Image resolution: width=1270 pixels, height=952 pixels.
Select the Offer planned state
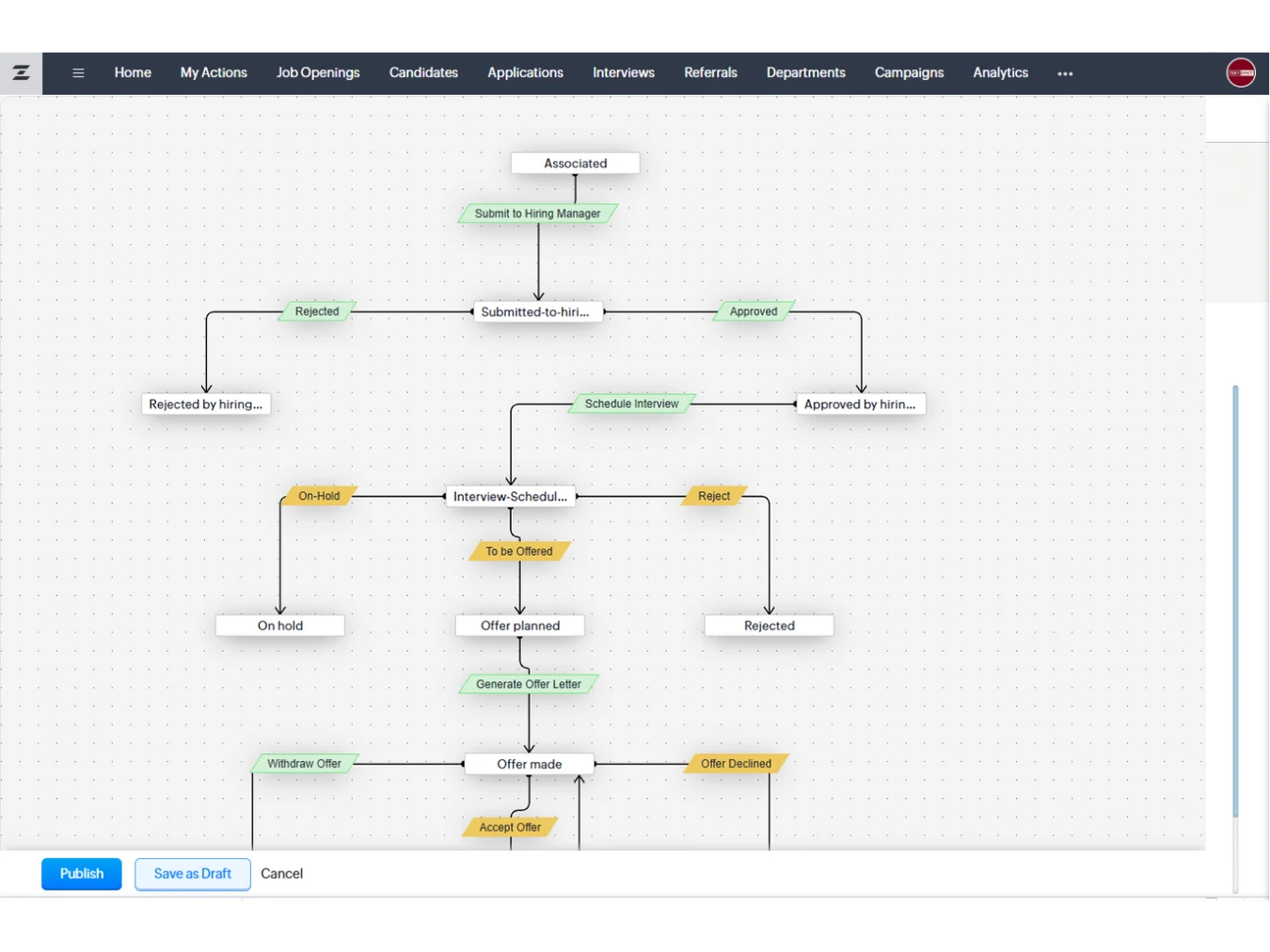click(519, 626)
